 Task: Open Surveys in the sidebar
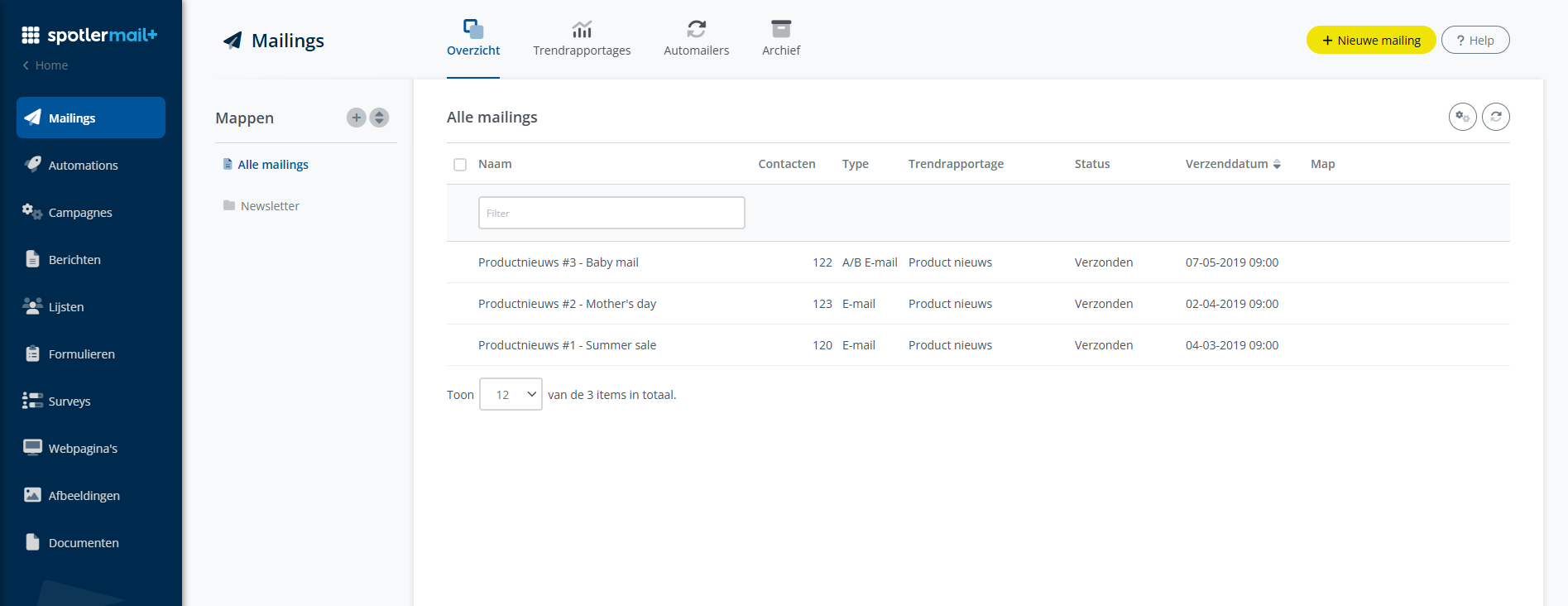(x=70, y=402)
